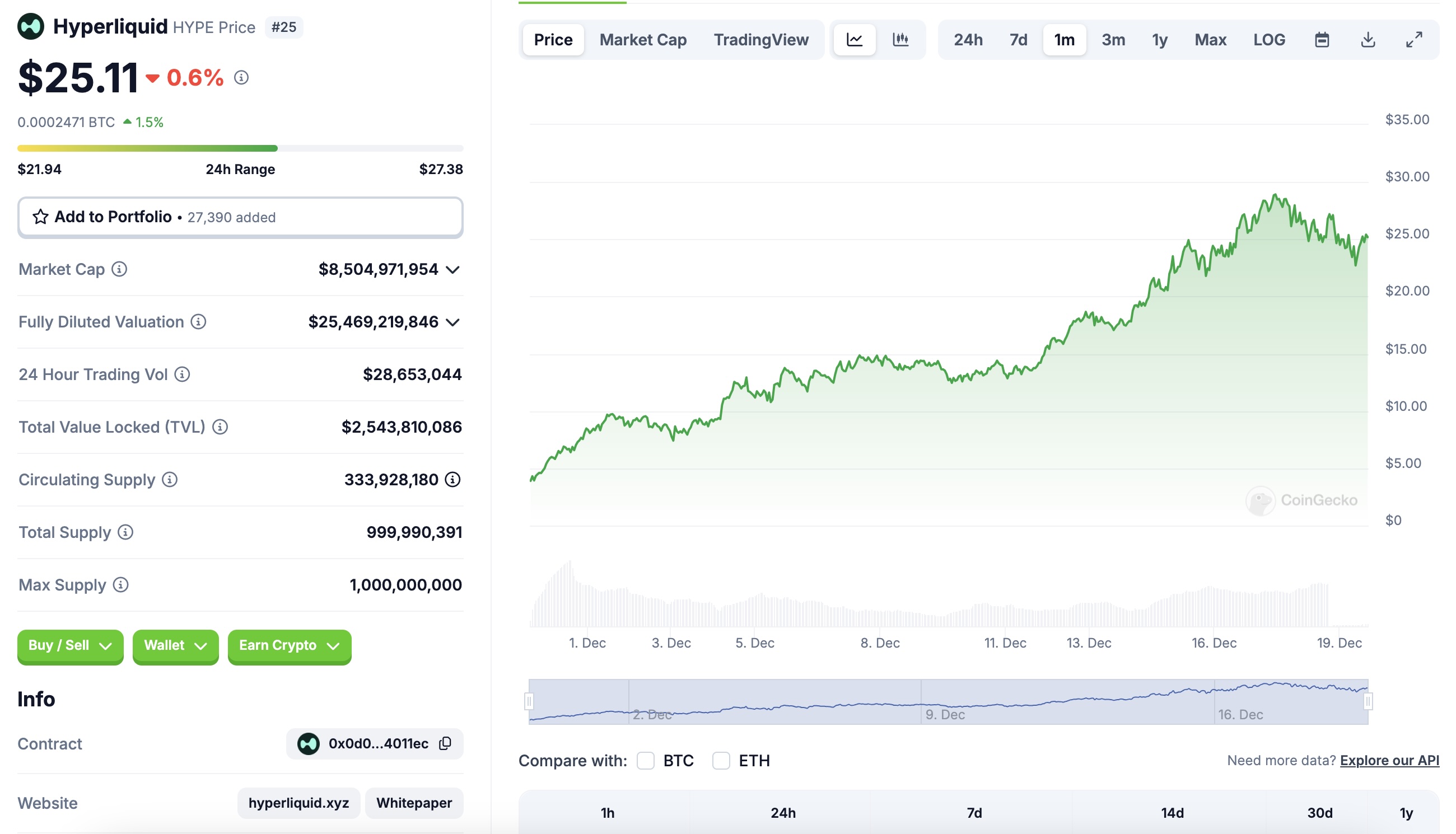Select the Market Cap chart tab

pos(643,40)
